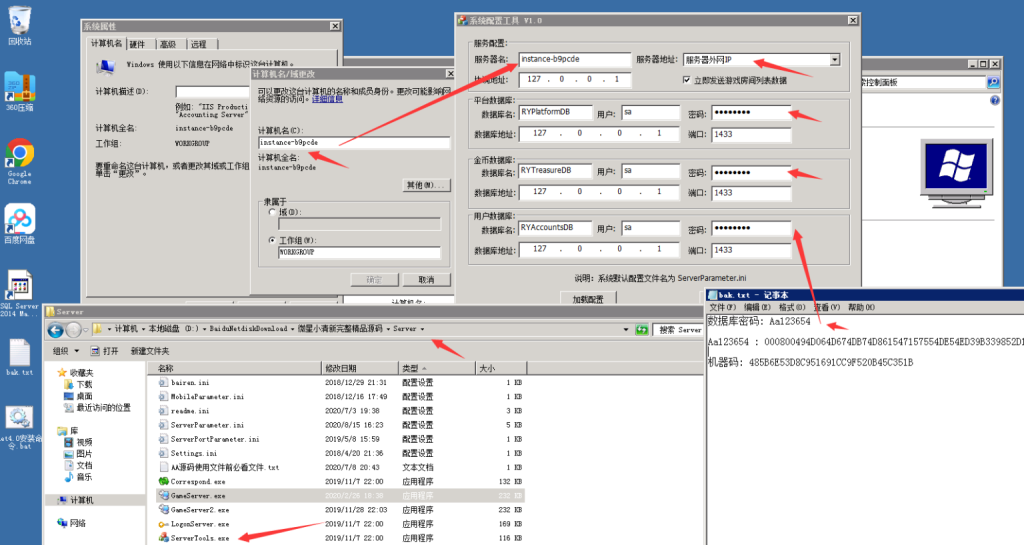Select the 工作组 radio button

[273, 240]
